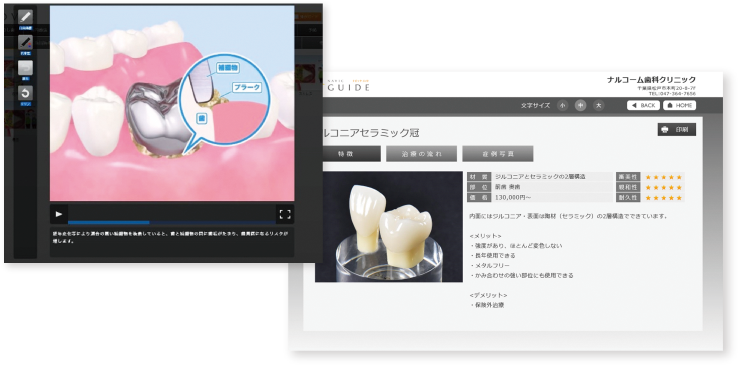The image size is (738, 365).
Task: Click the 保険外治療 bullet text
Action: pyautogui.click(x=489, y=305)
